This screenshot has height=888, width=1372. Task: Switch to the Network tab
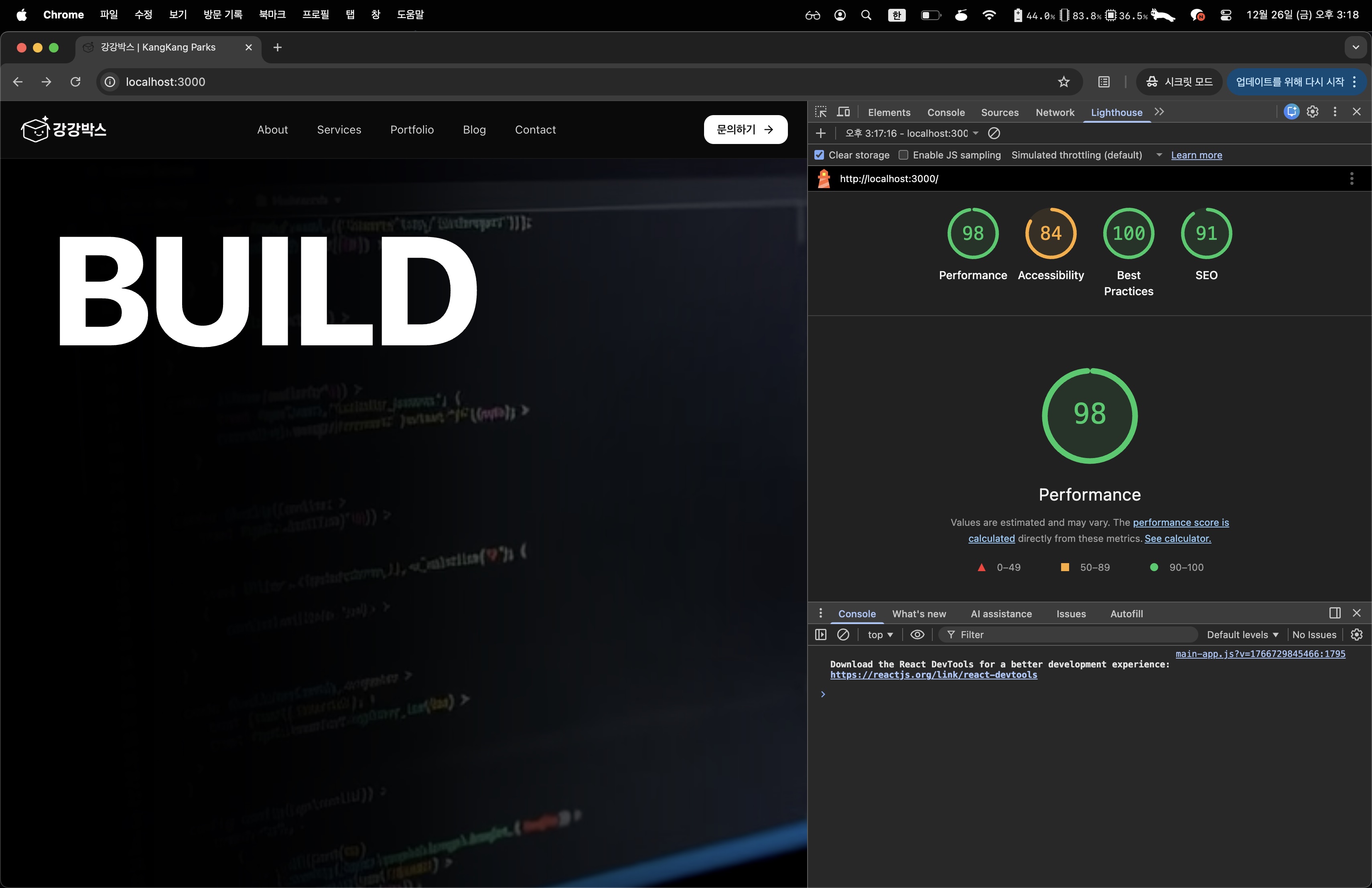point(1054,112)
